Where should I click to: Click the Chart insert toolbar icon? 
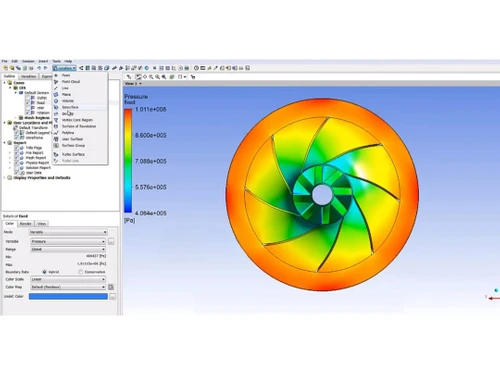click(x=174, y=68)
